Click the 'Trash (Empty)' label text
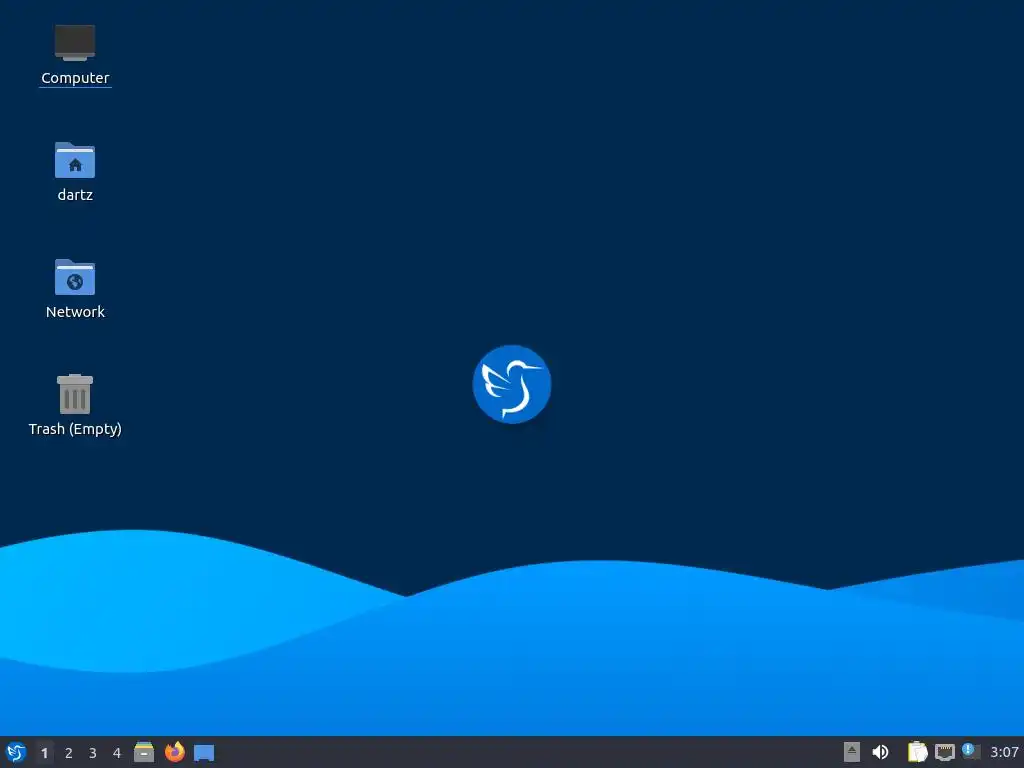 click(x=75, y=429)
